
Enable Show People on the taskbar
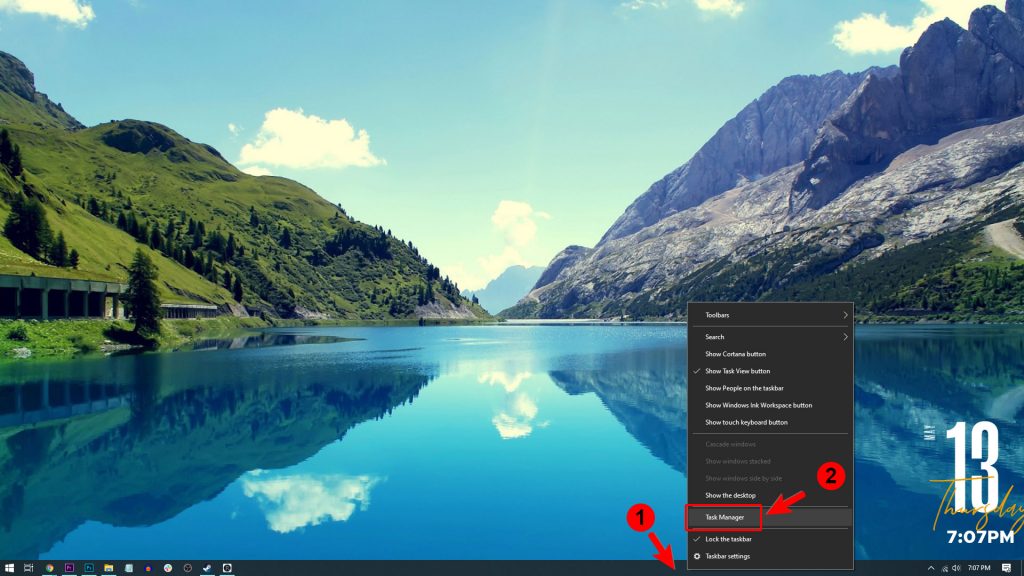tap(771, 388)
